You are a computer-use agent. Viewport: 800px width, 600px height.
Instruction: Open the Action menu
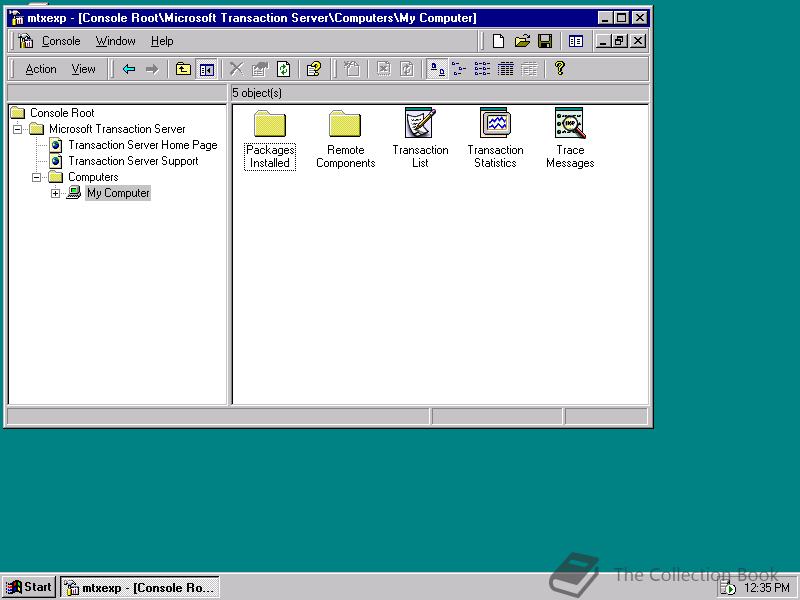pyautogui.click(x=41, y=69)
